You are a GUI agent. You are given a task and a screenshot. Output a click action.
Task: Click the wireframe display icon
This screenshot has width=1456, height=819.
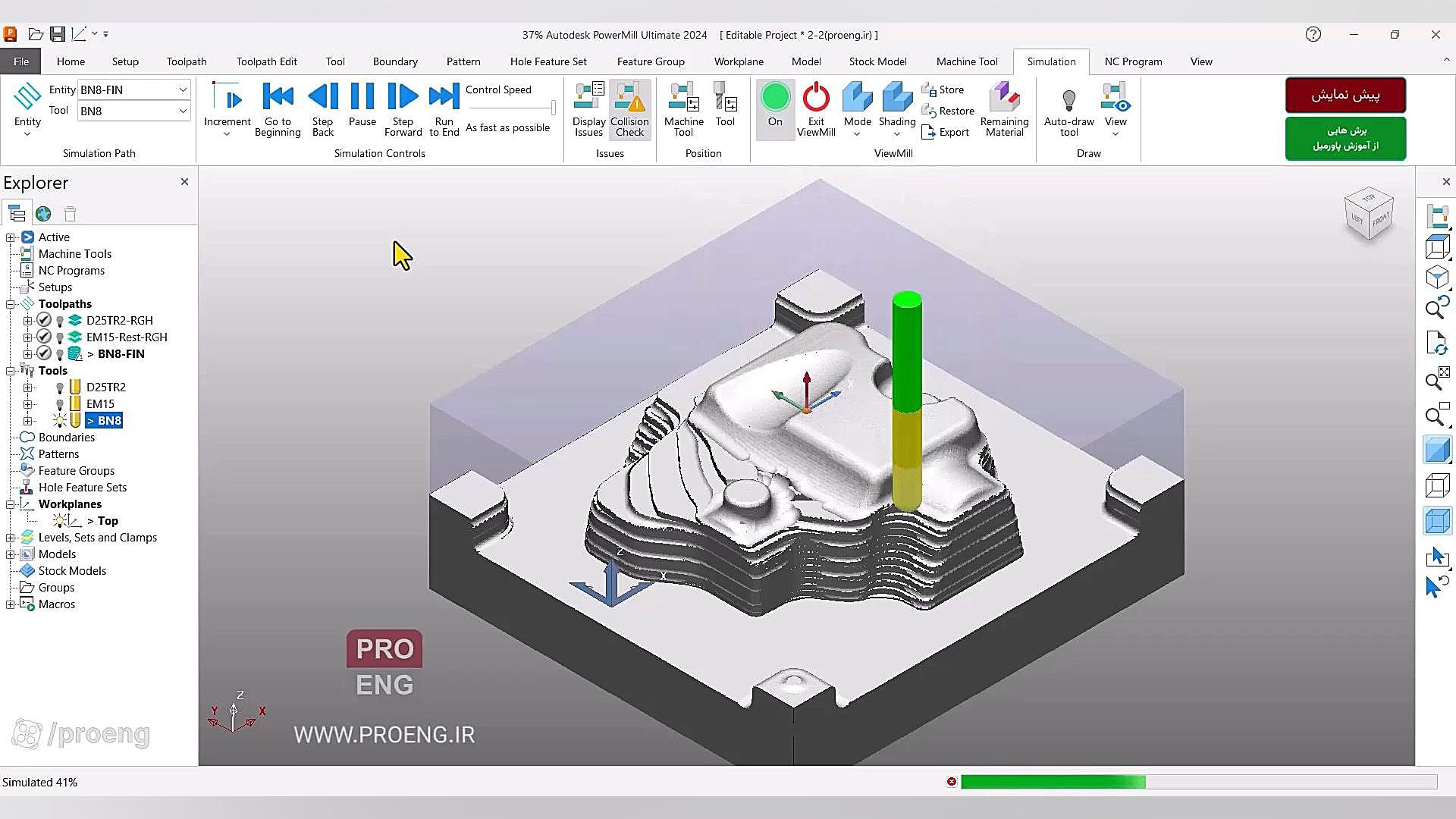click(1437, 485)
